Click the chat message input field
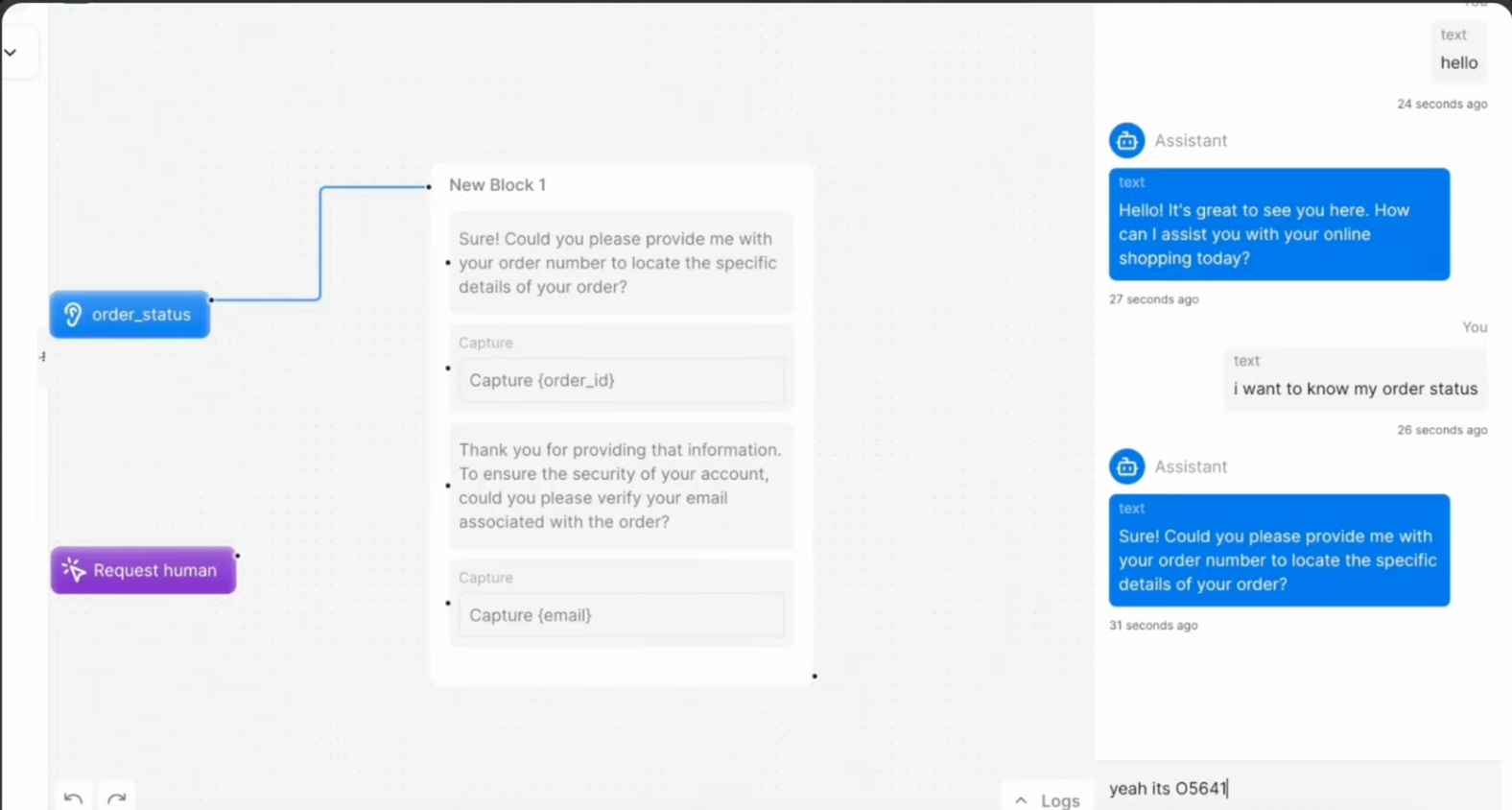 [1295, 788]
